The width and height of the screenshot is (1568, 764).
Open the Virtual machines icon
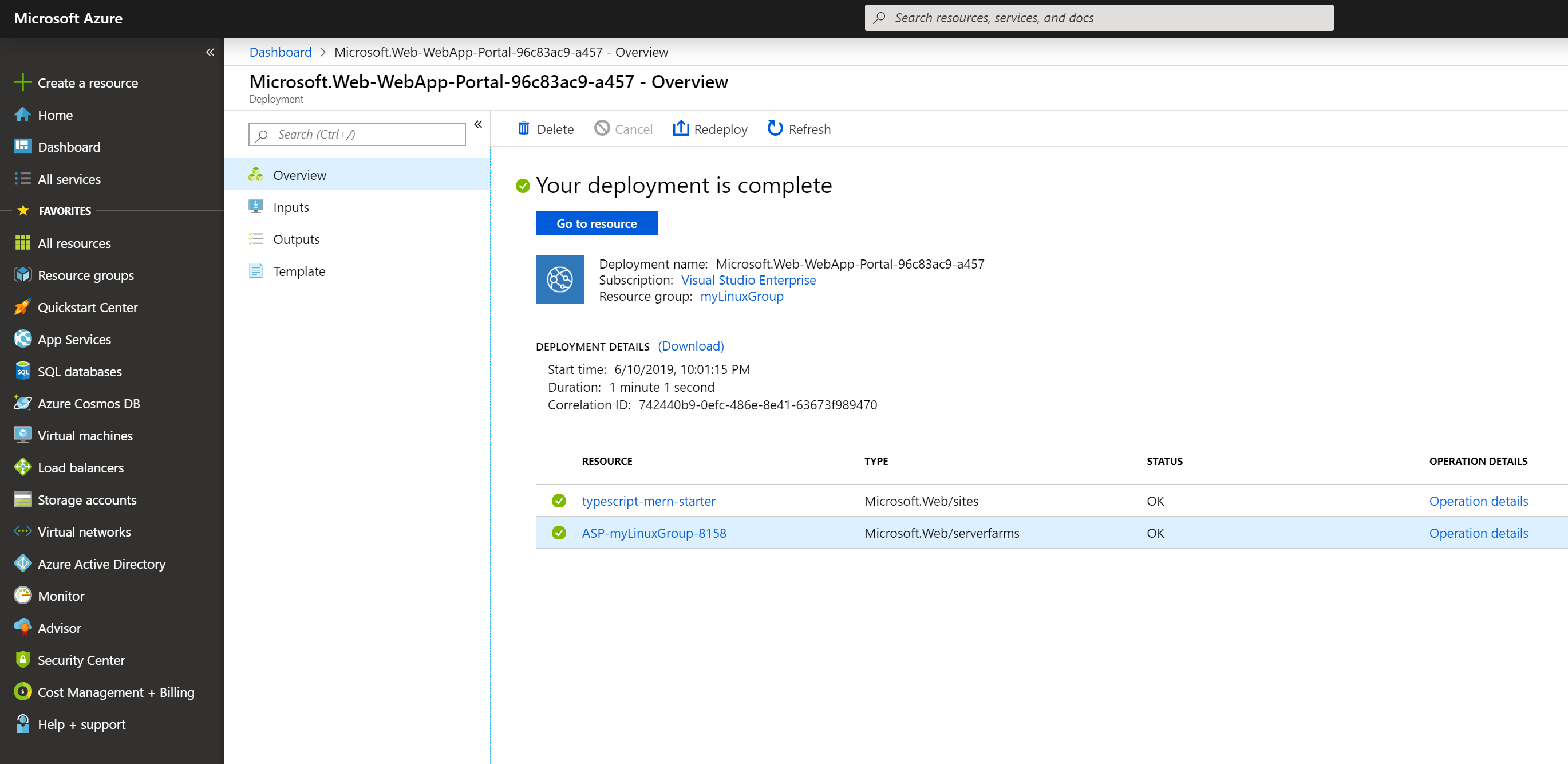coord(22,435)
